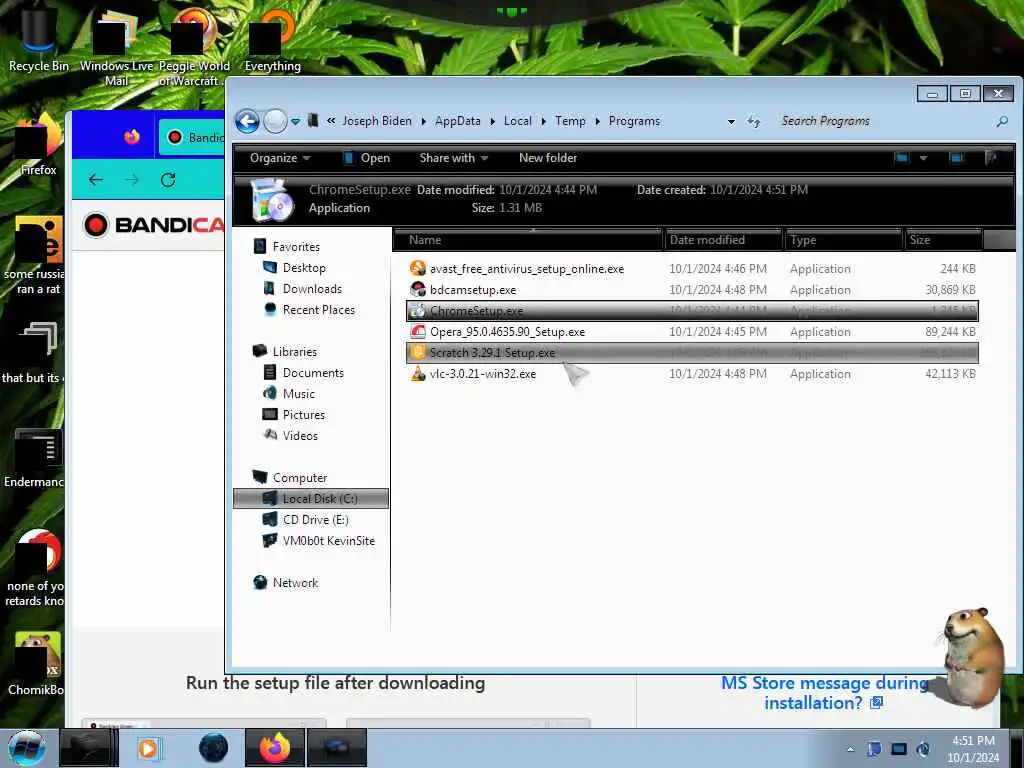The image size is (1024, 768).
Task: Focus the Search Programs field
Action: (x=883, y=121)
